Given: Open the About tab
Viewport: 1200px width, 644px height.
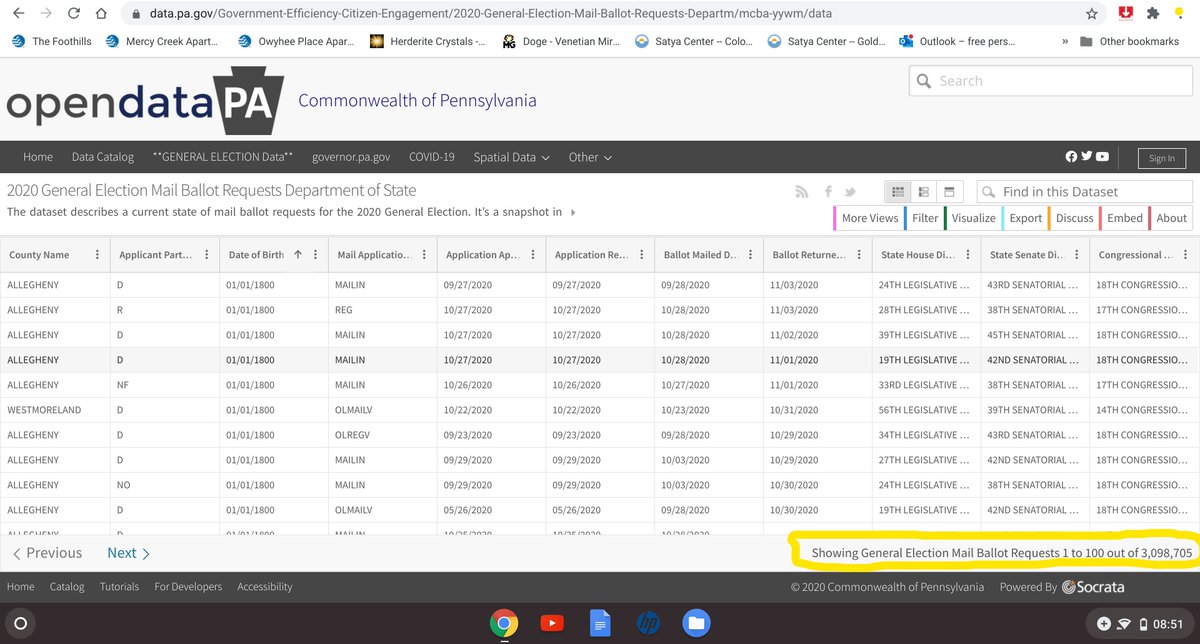Looking at the screenshot, I should coord(1170,218).
